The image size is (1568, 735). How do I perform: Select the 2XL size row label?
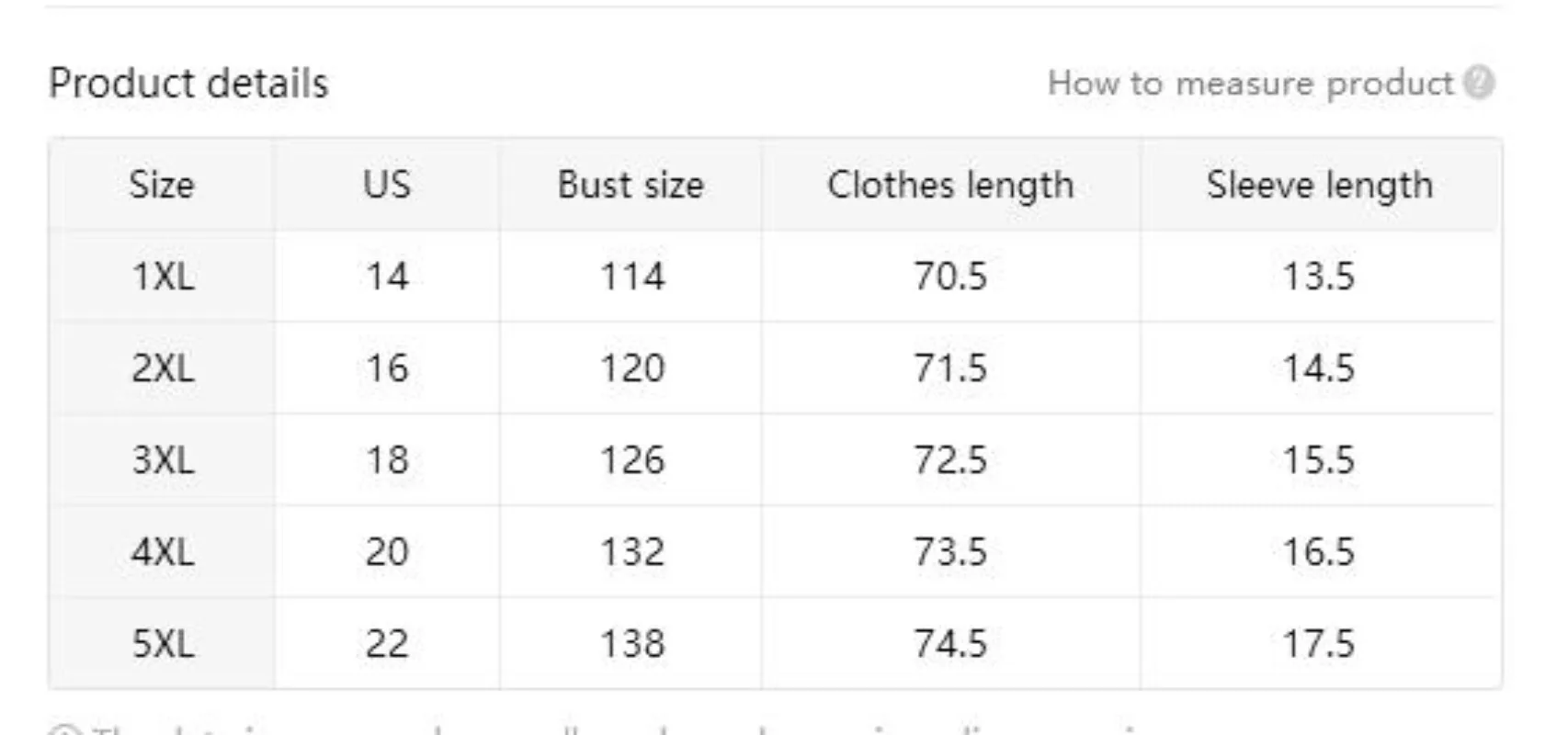click(163, 367)
